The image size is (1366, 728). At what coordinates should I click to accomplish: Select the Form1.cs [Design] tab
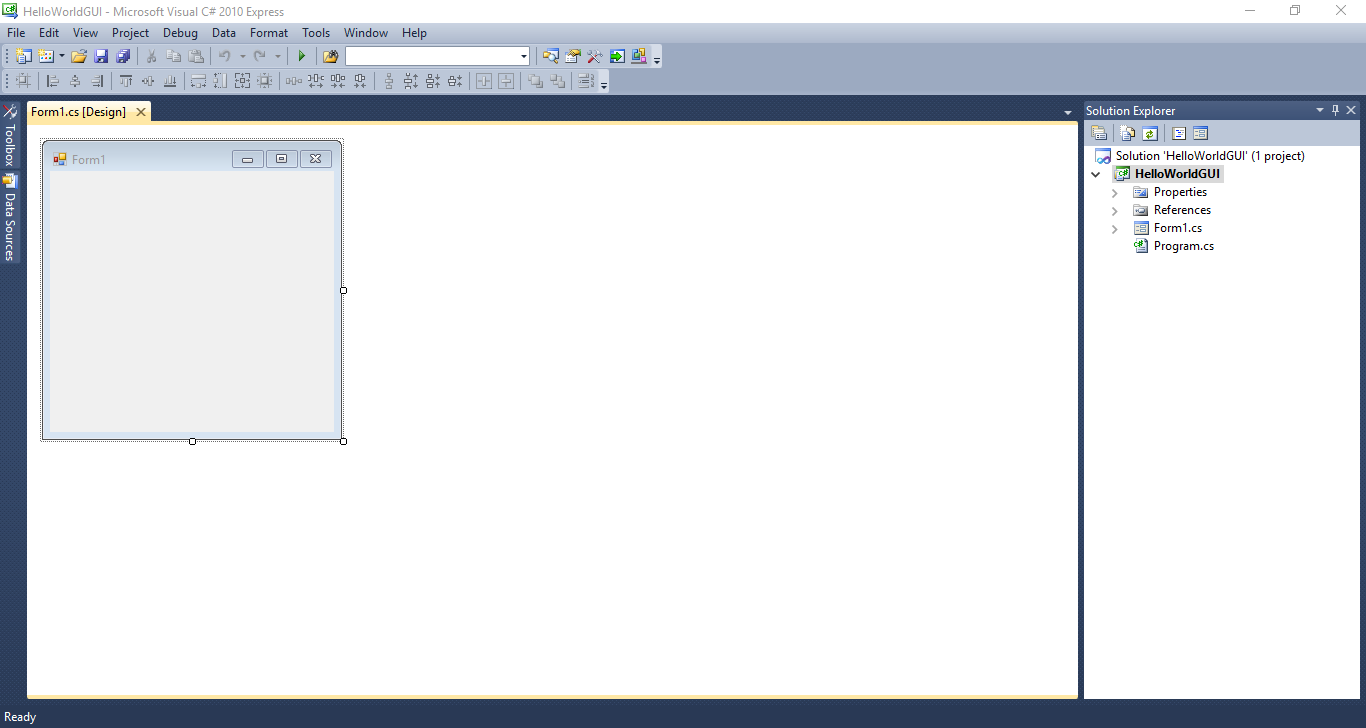pyautogui.click(x=79, y=112)
